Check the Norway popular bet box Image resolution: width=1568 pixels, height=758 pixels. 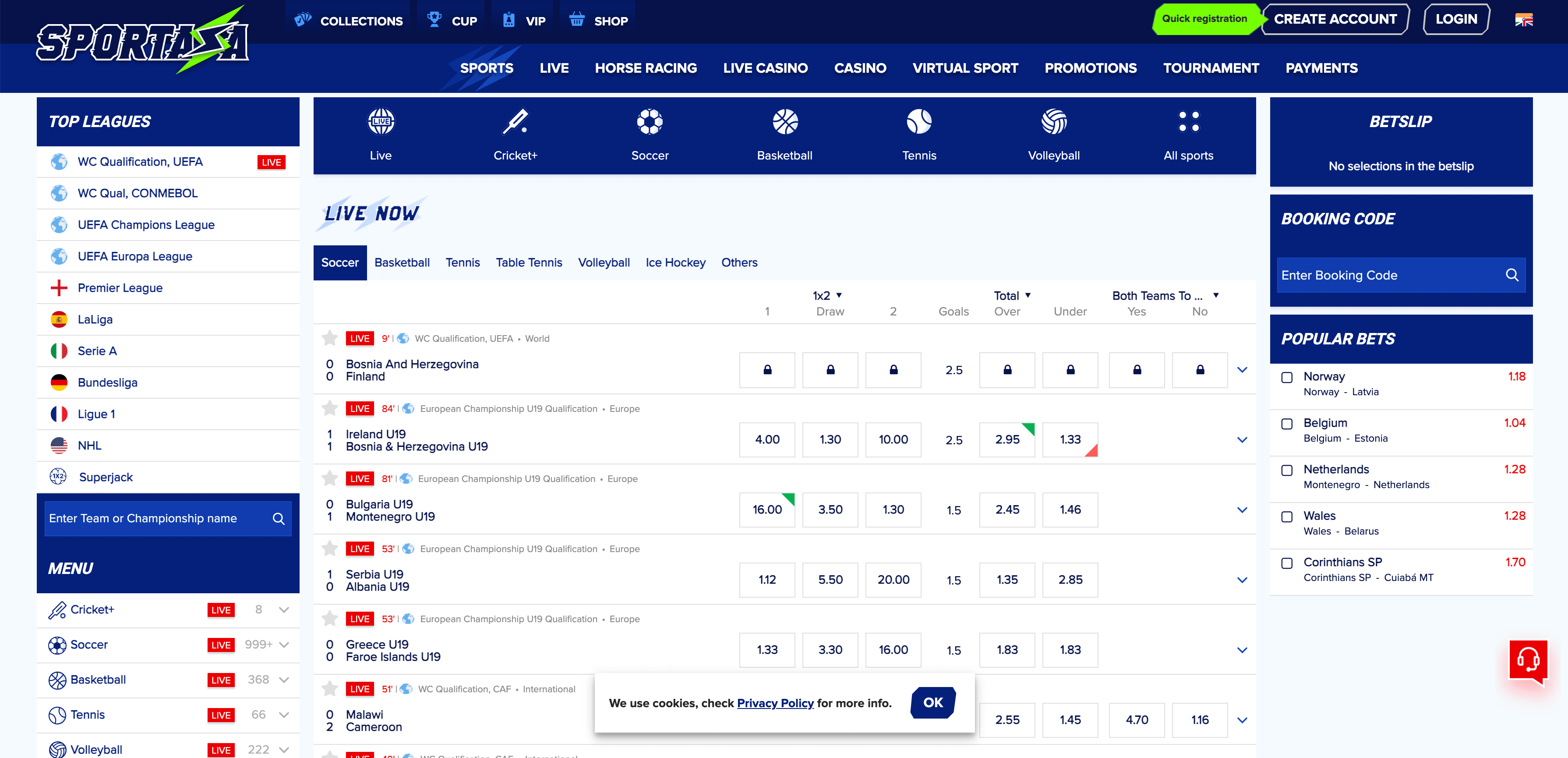pyautogui.click(x=1287, y=378)
